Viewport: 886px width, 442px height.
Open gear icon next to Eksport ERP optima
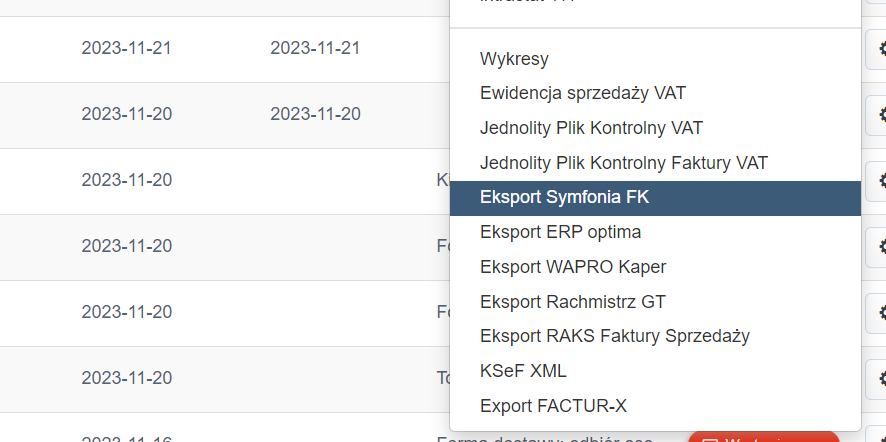[881, 246]
